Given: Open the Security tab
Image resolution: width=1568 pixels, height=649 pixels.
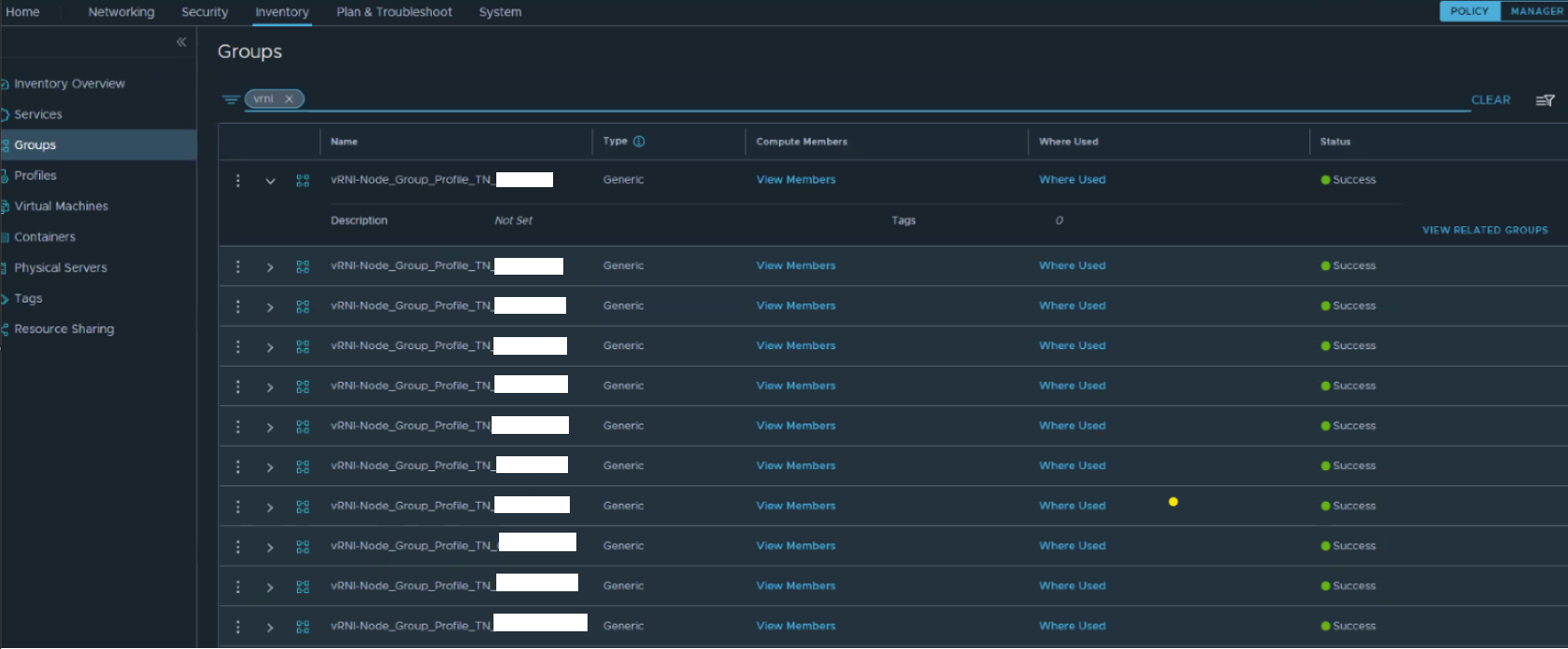Looking at the screenshot, I should point(205,12).
